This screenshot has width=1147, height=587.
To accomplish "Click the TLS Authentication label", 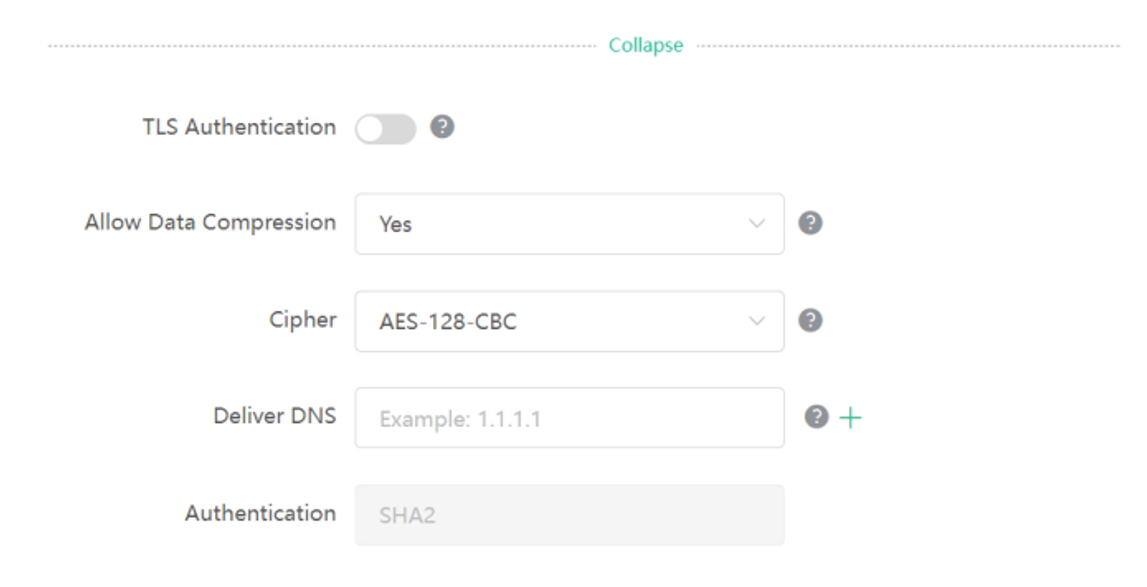I will pyautogui.click(x=239, y=127).
